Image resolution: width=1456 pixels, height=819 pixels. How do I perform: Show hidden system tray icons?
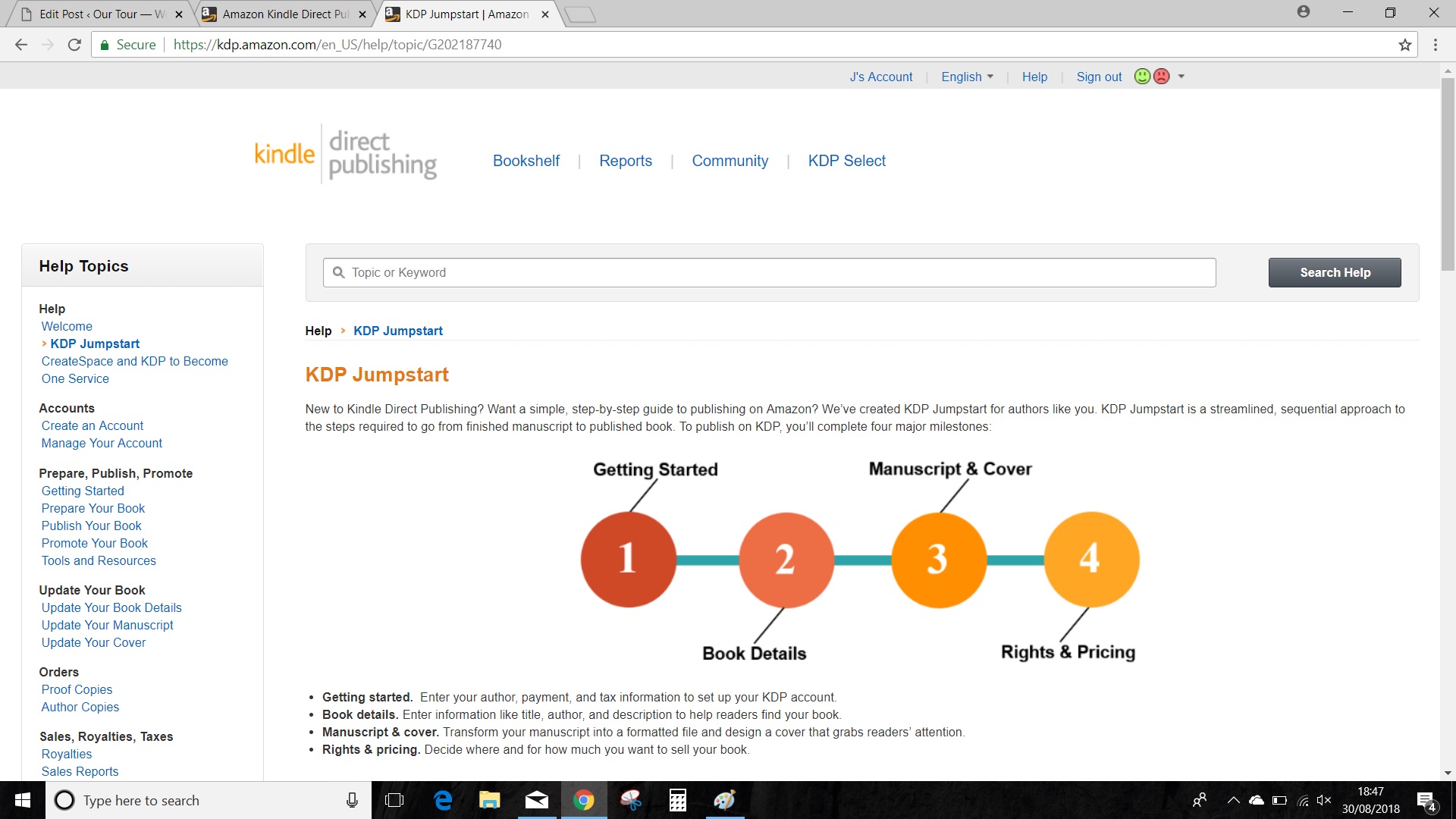tap(1233, 800)
